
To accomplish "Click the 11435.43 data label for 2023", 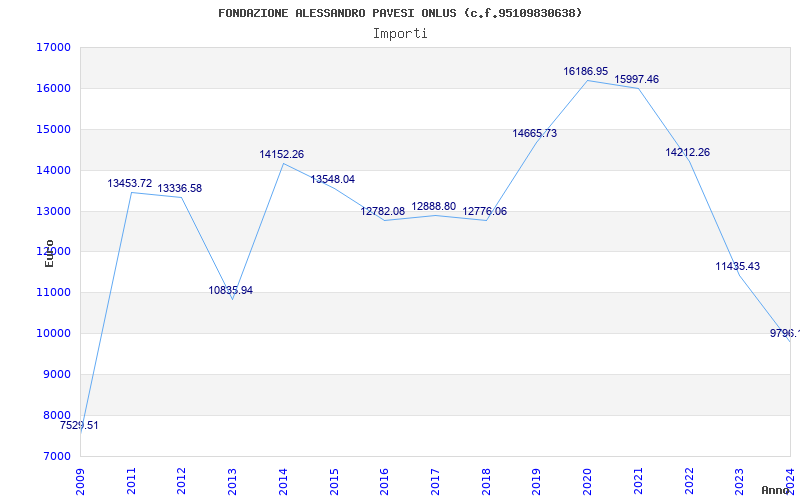I will pos(738,266).
